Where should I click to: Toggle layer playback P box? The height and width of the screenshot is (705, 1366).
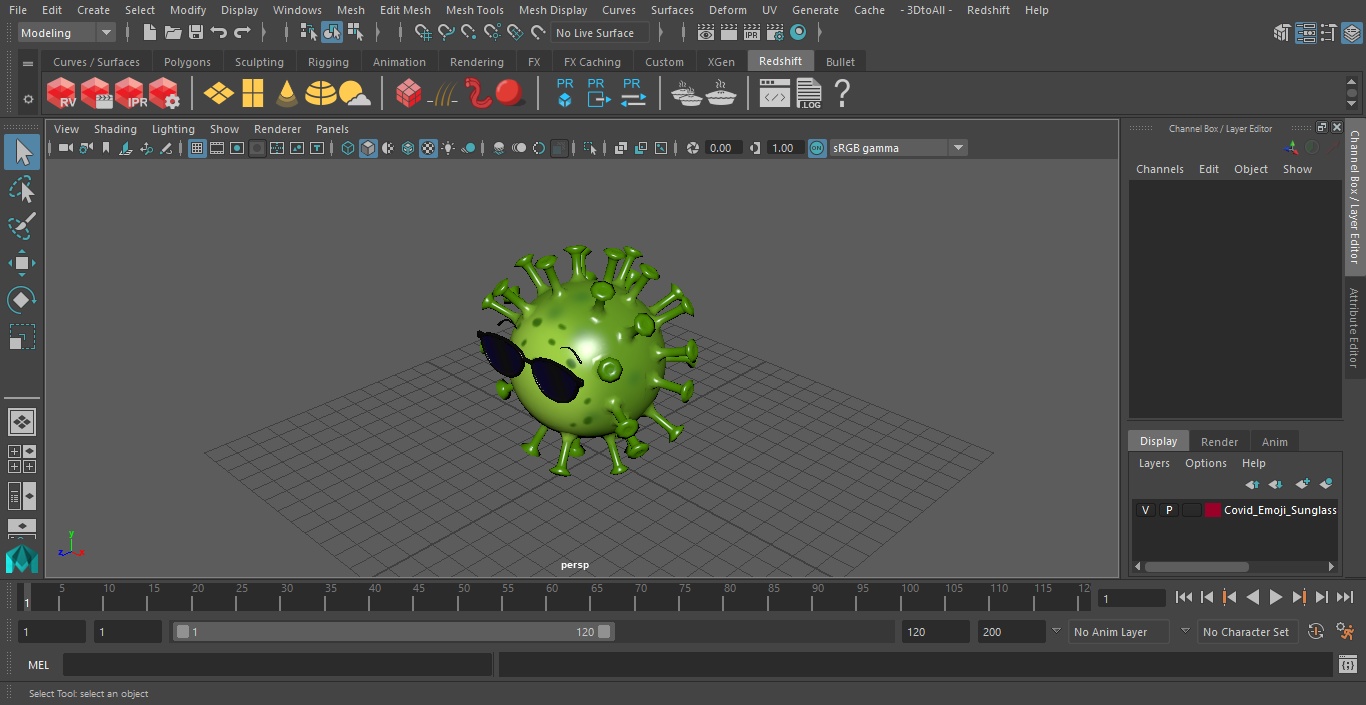[1168, 510]
